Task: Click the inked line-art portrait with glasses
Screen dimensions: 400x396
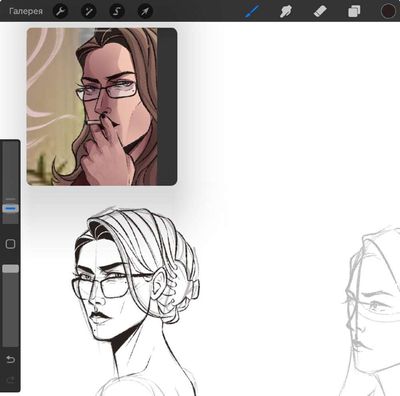Action: click(x=135, y=302)
